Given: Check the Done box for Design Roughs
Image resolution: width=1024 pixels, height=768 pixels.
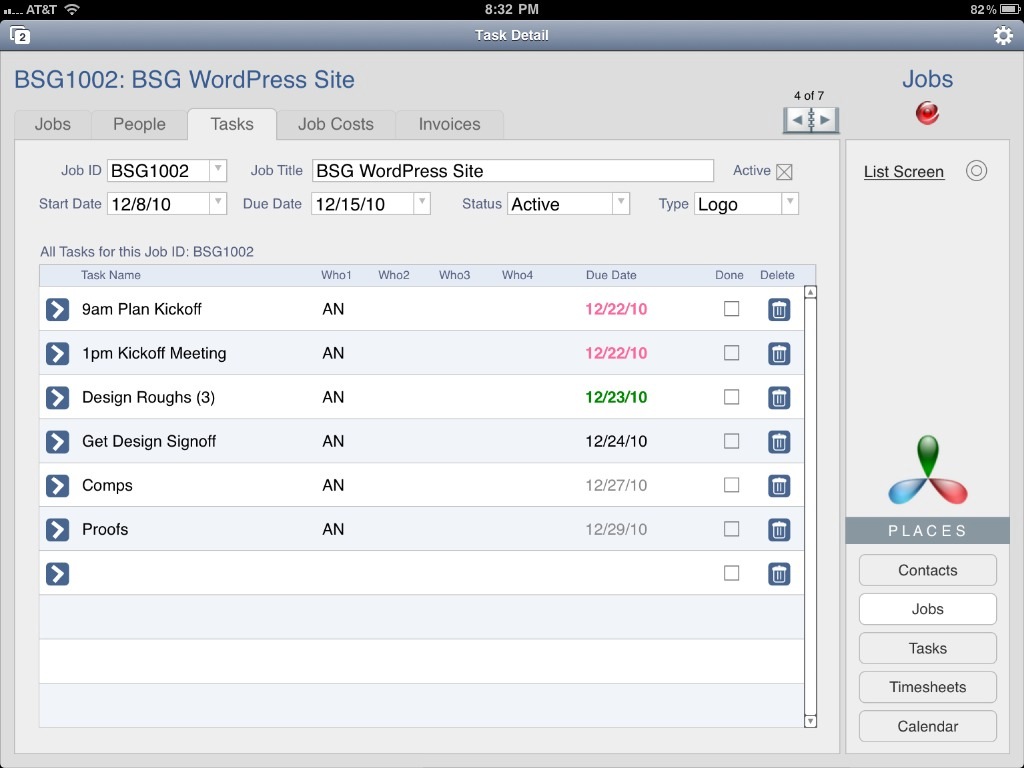Looking at the screenshot, I should 731,397.
